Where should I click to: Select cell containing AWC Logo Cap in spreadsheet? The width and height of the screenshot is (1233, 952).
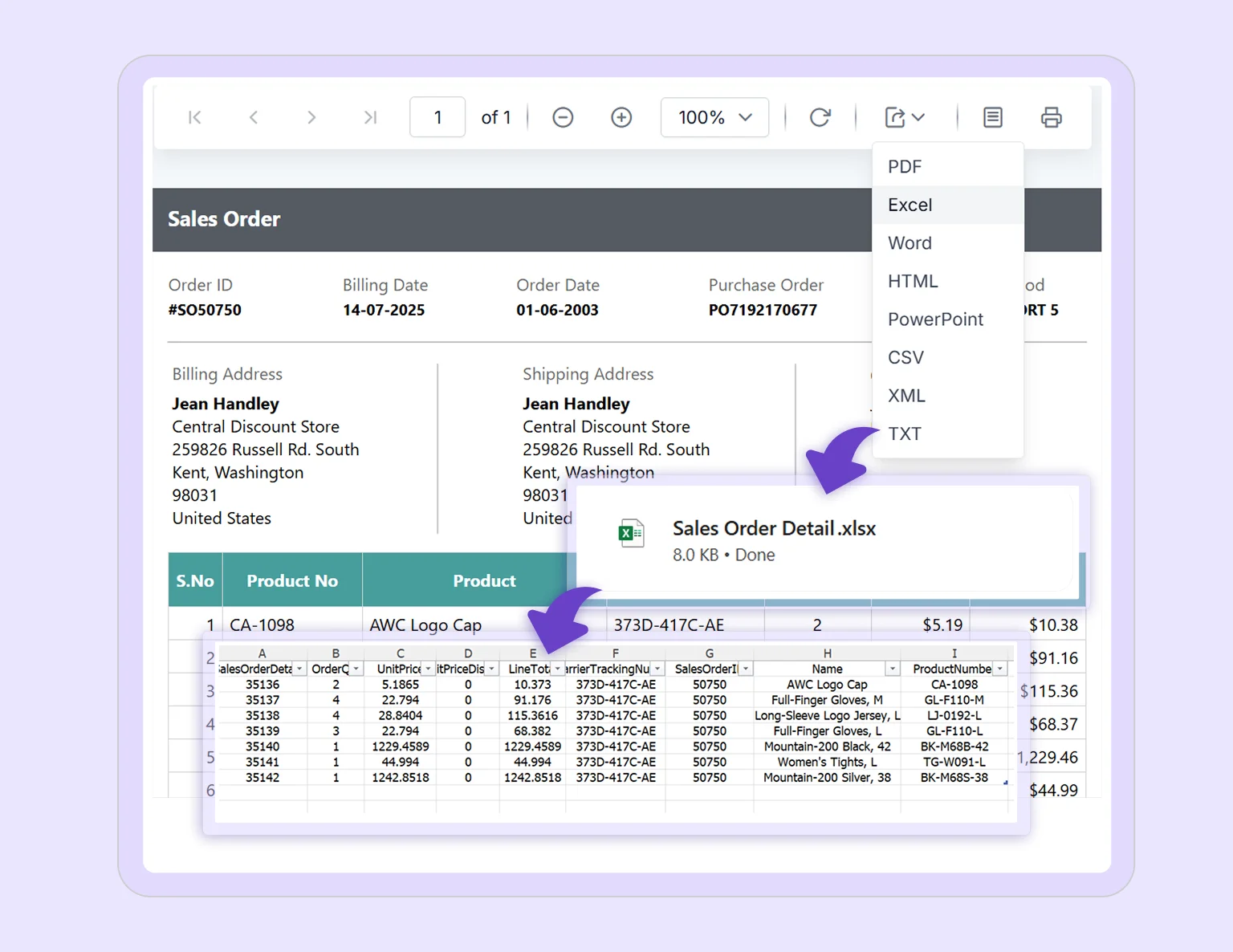(827, 684)
